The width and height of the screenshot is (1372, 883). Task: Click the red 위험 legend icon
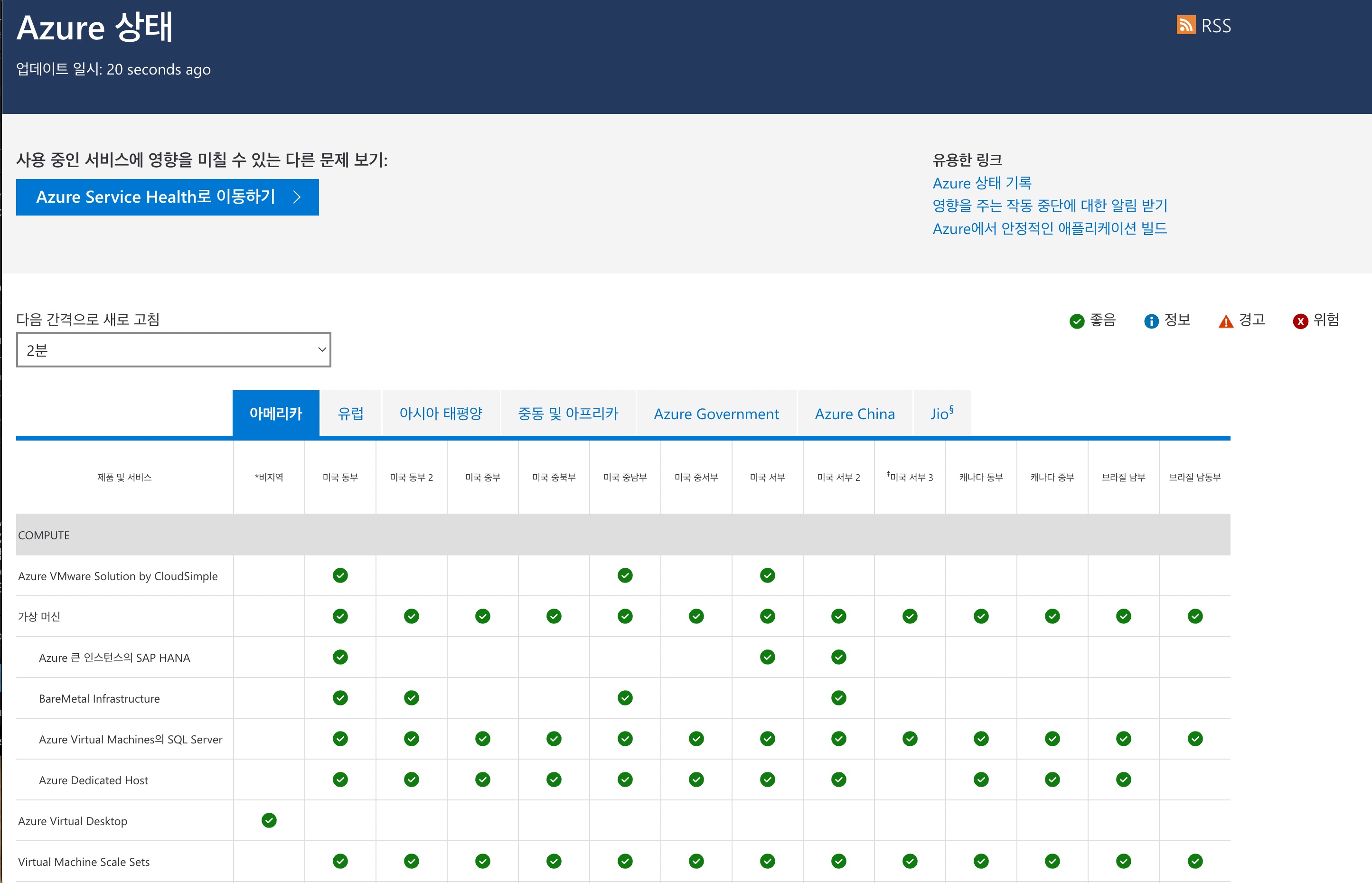(x=1300, y=321)
